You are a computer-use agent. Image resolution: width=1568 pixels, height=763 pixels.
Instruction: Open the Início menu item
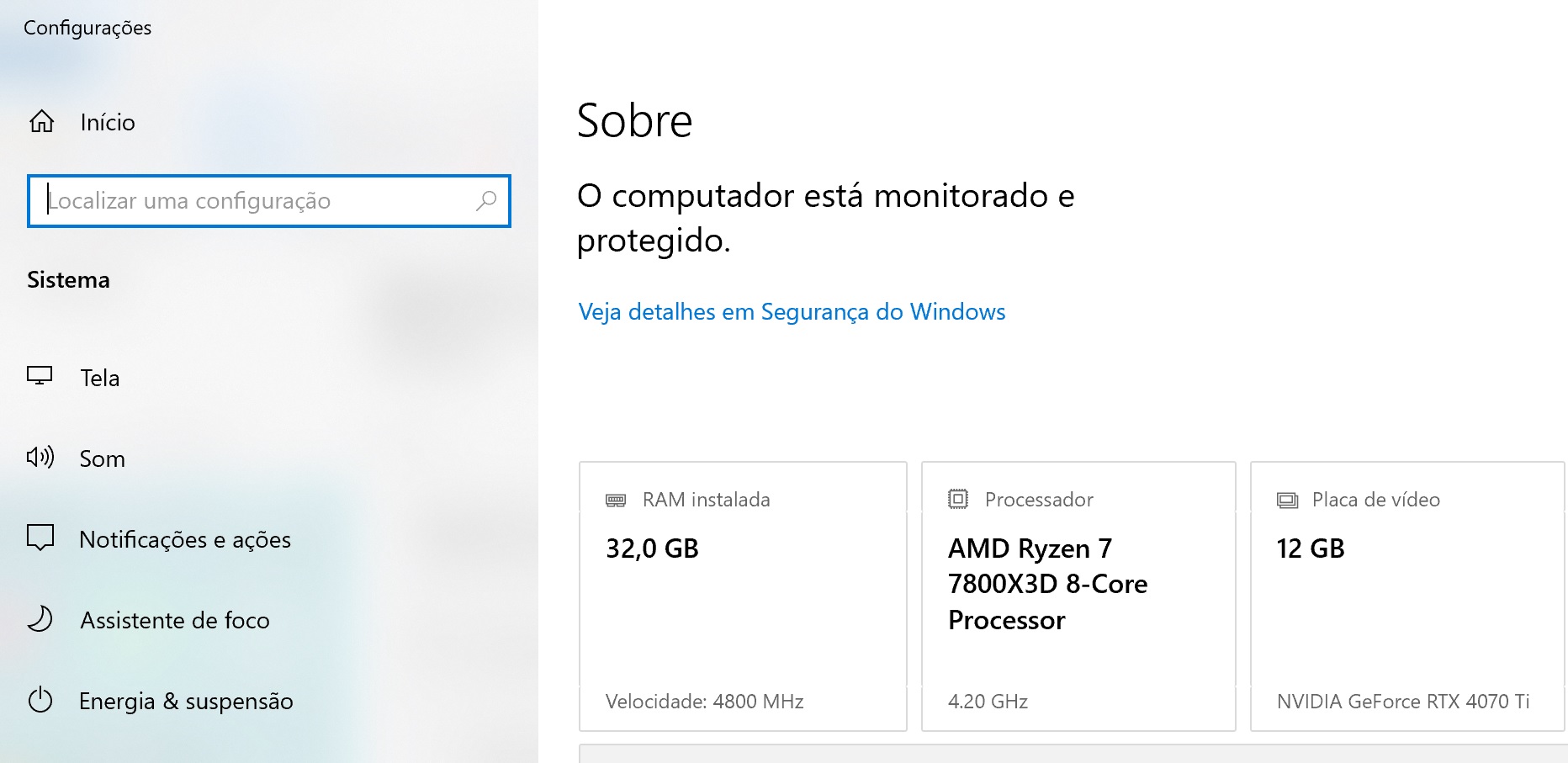tap(108, 123)
